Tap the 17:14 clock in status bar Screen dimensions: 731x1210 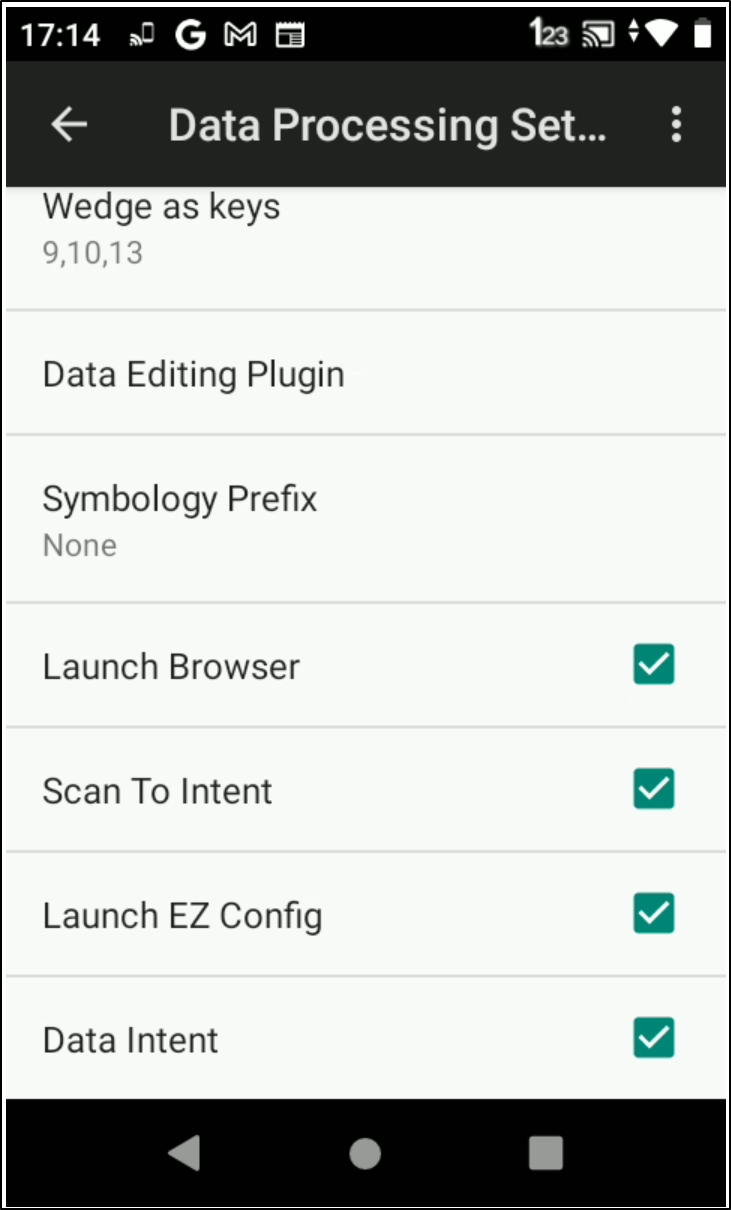[x=61, y=35]
